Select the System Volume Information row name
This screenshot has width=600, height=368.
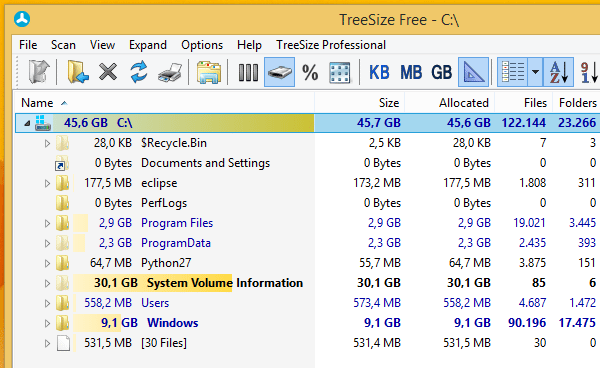point(225,283)
